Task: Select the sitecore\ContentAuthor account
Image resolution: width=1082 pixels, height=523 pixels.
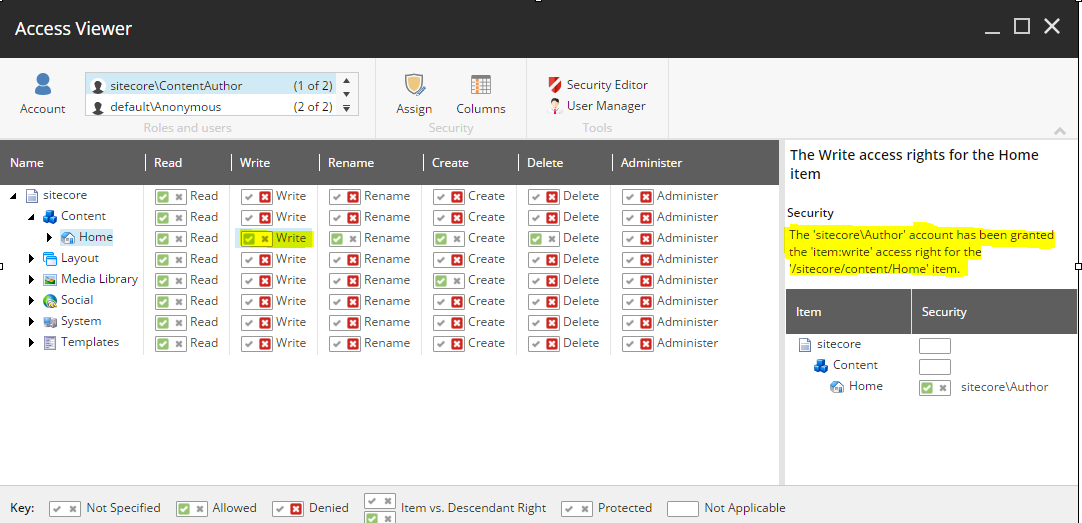Action: (x=211, y=86)
